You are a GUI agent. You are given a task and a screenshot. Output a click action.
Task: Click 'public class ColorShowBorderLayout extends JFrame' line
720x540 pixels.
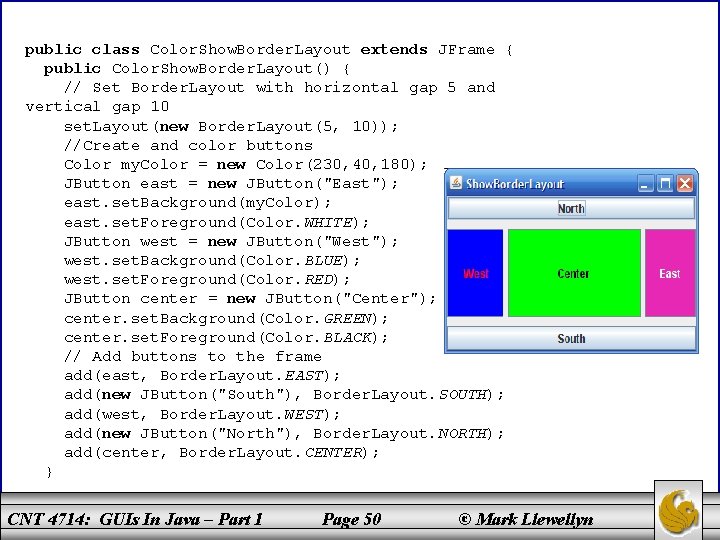[x=269, y=50]
